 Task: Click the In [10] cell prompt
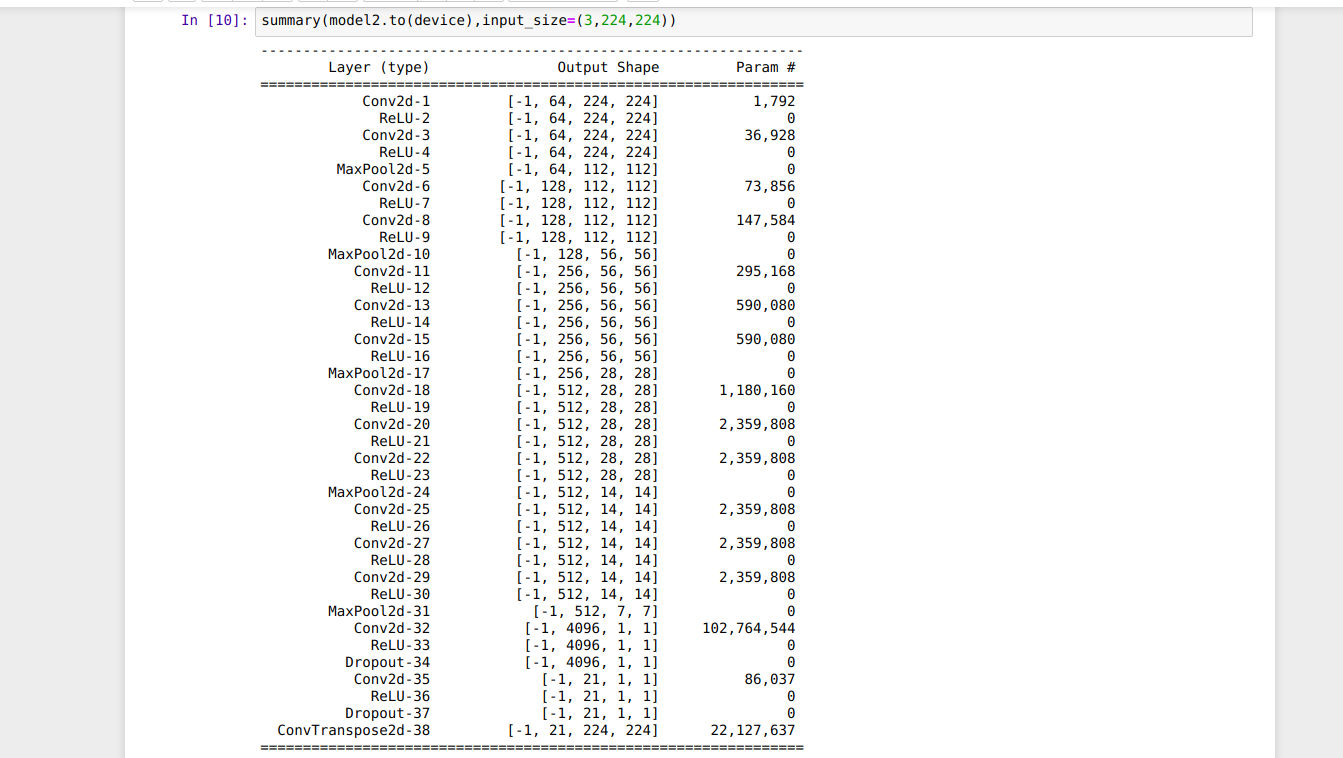click(x=215, y=21)
